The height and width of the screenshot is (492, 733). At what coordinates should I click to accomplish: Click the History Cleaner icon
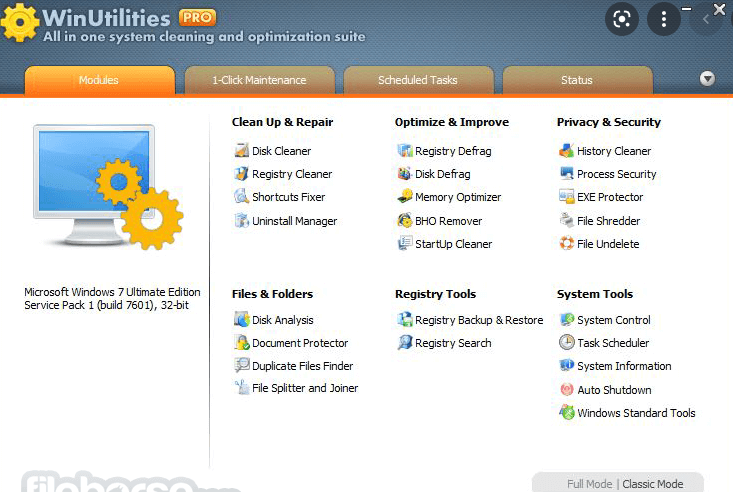567,151
